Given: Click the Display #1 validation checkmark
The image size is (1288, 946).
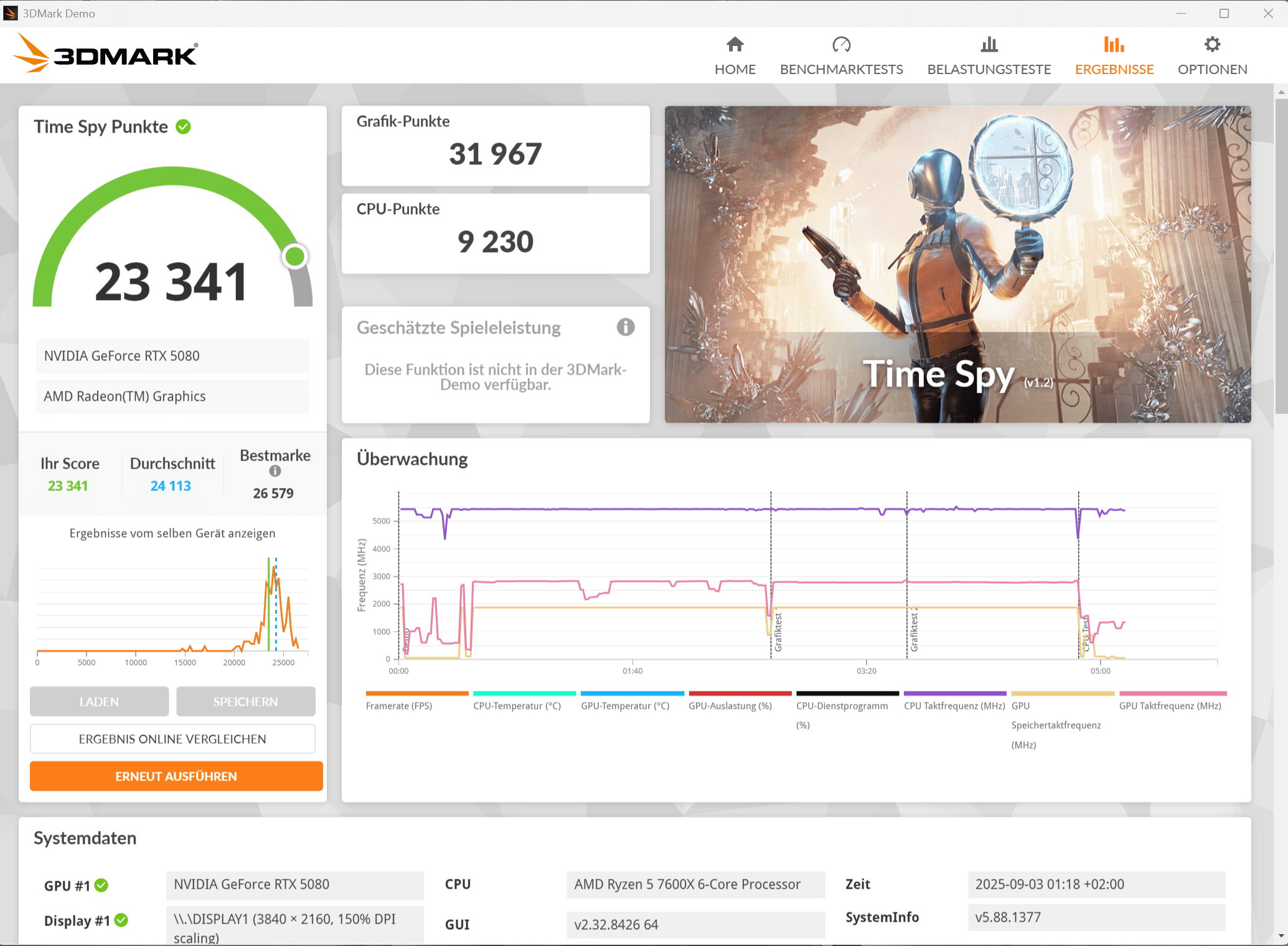Looking at the screenshot, I should coord(121,920).
